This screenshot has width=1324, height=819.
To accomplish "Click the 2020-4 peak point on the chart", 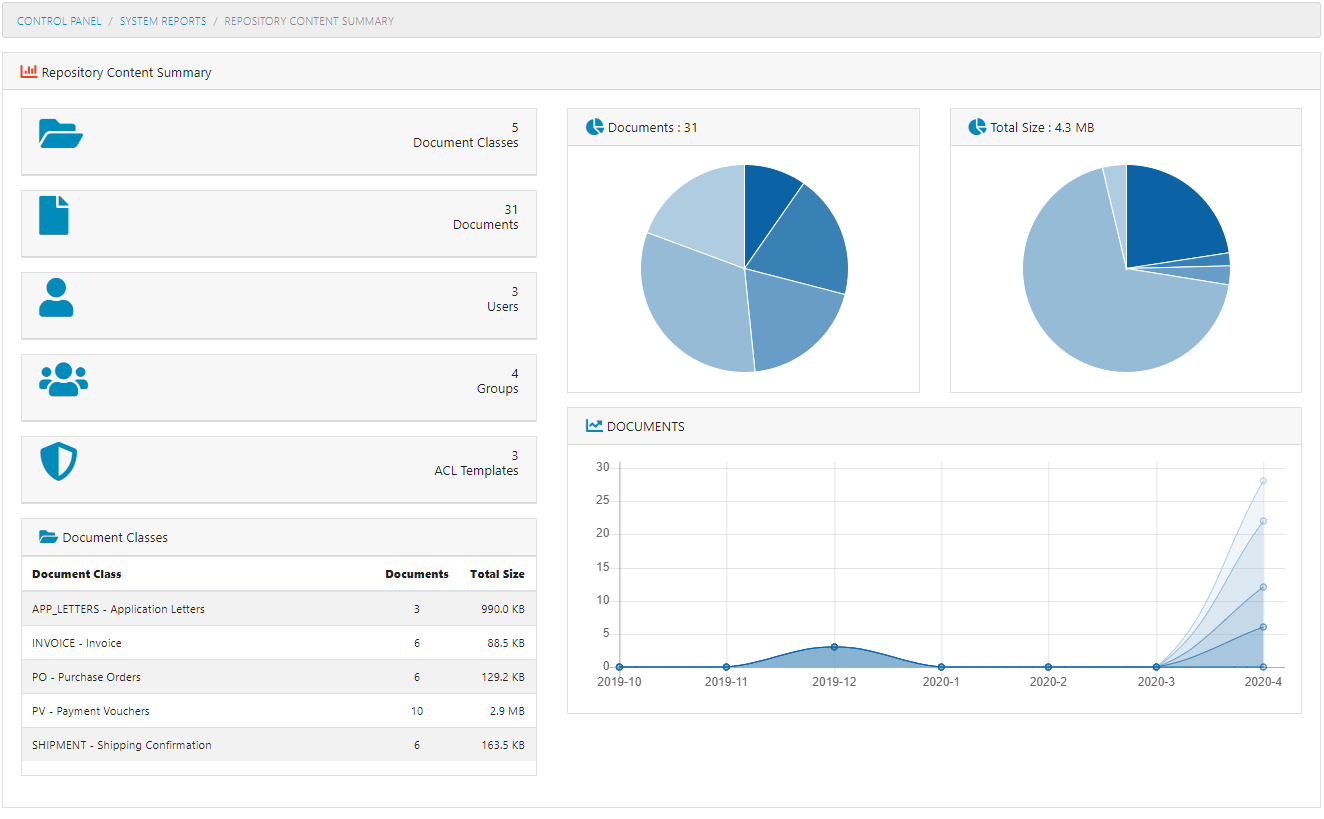I will tap(1261, 480).
